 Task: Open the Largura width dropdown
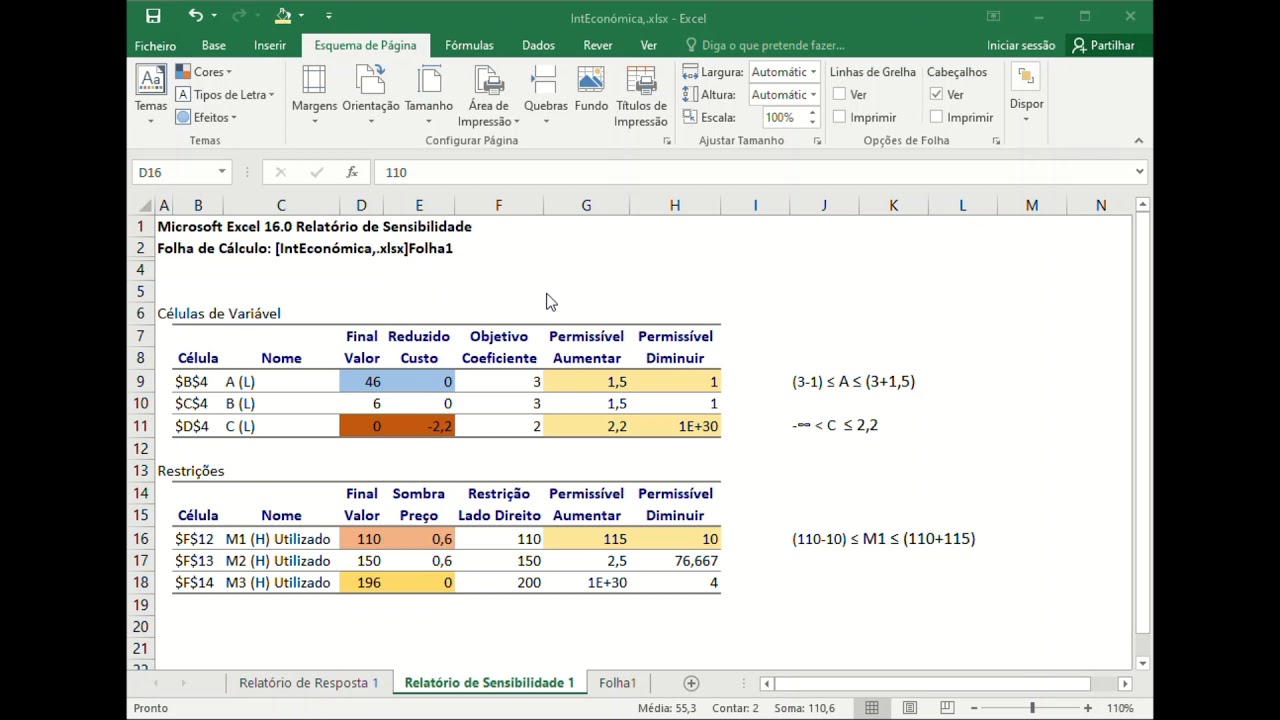(813, 72)
